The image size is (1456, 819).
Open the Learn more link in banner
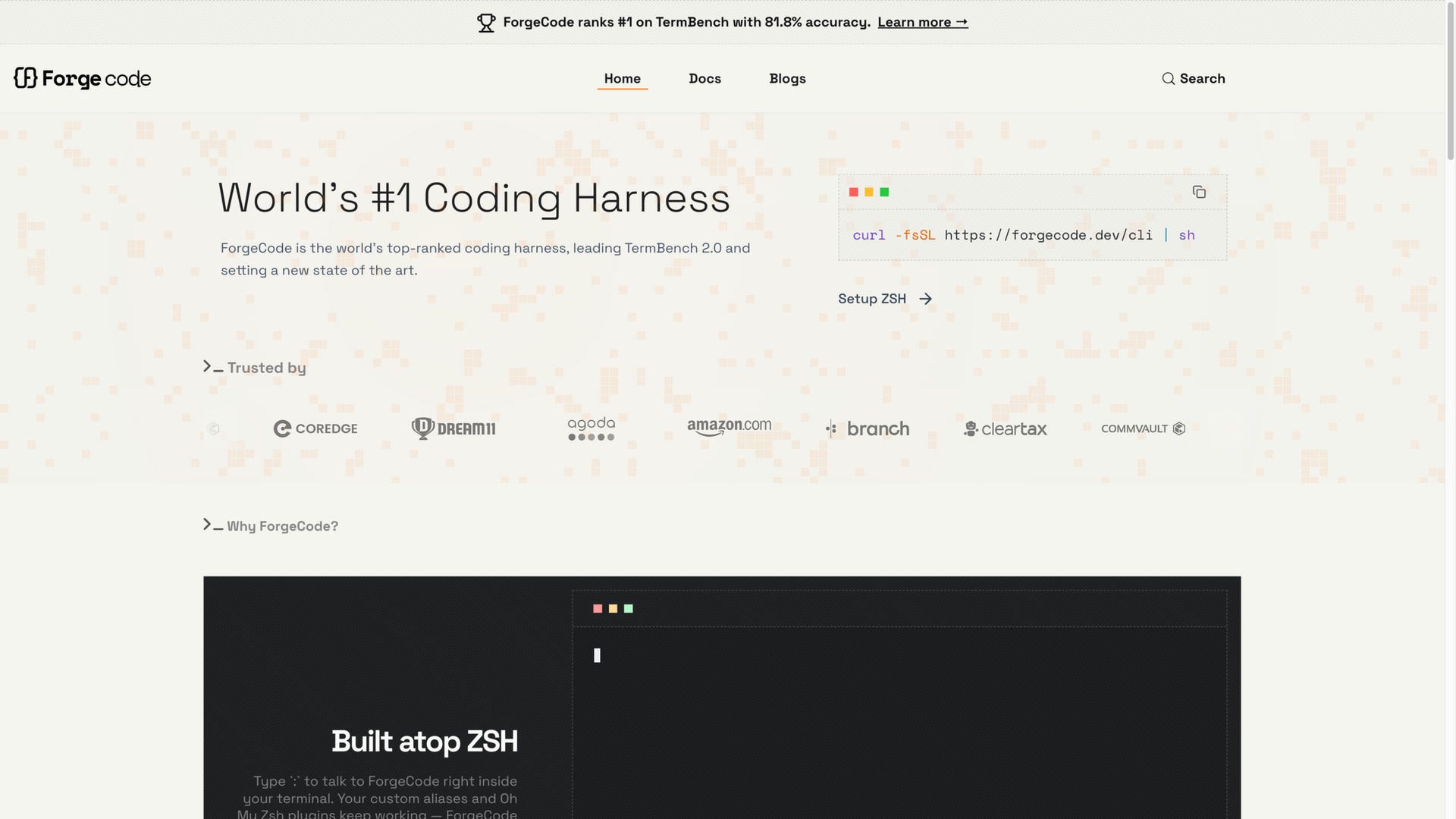[x=923, y=22]
